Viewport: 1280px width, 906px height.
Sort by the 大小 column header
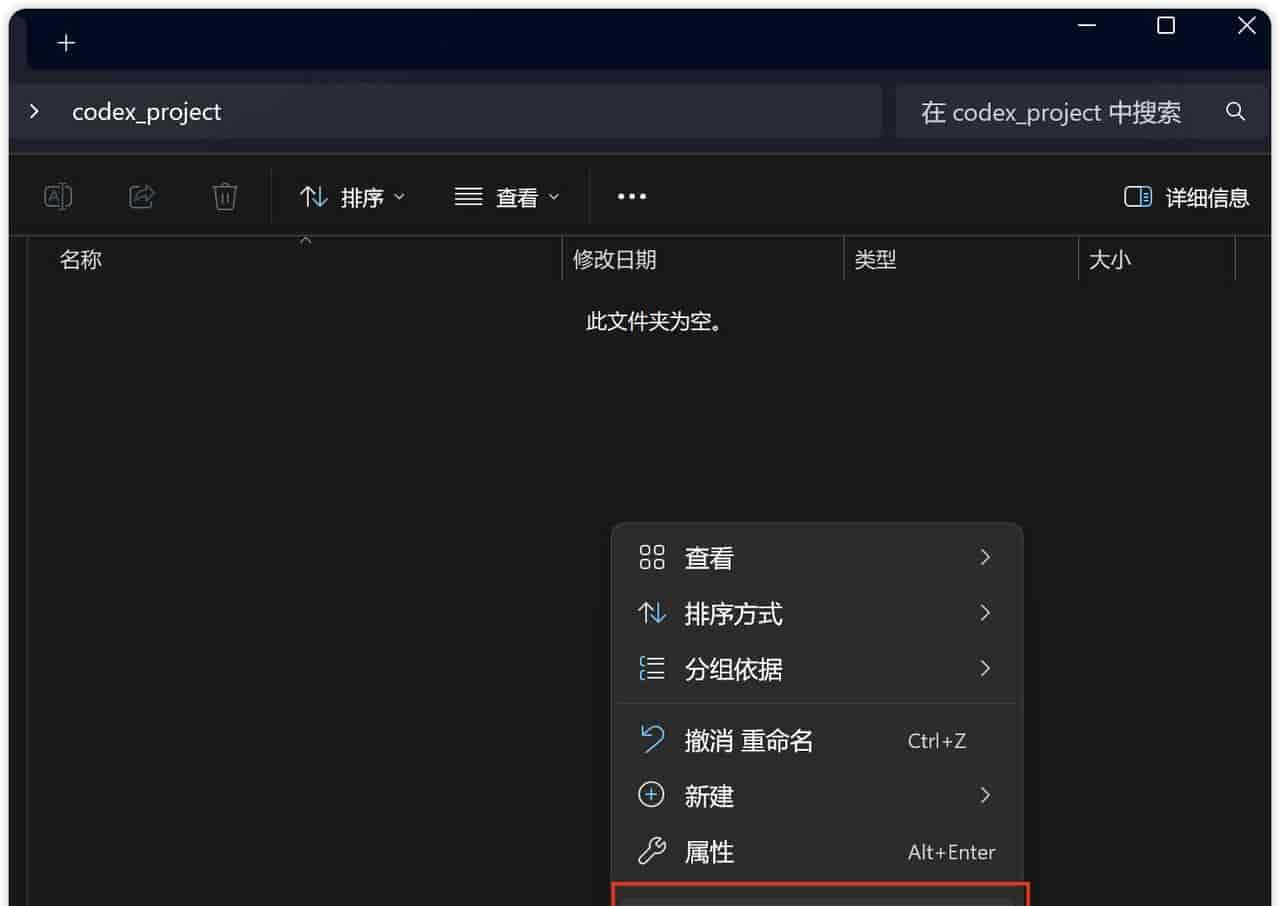click(x=1157, y=260)
